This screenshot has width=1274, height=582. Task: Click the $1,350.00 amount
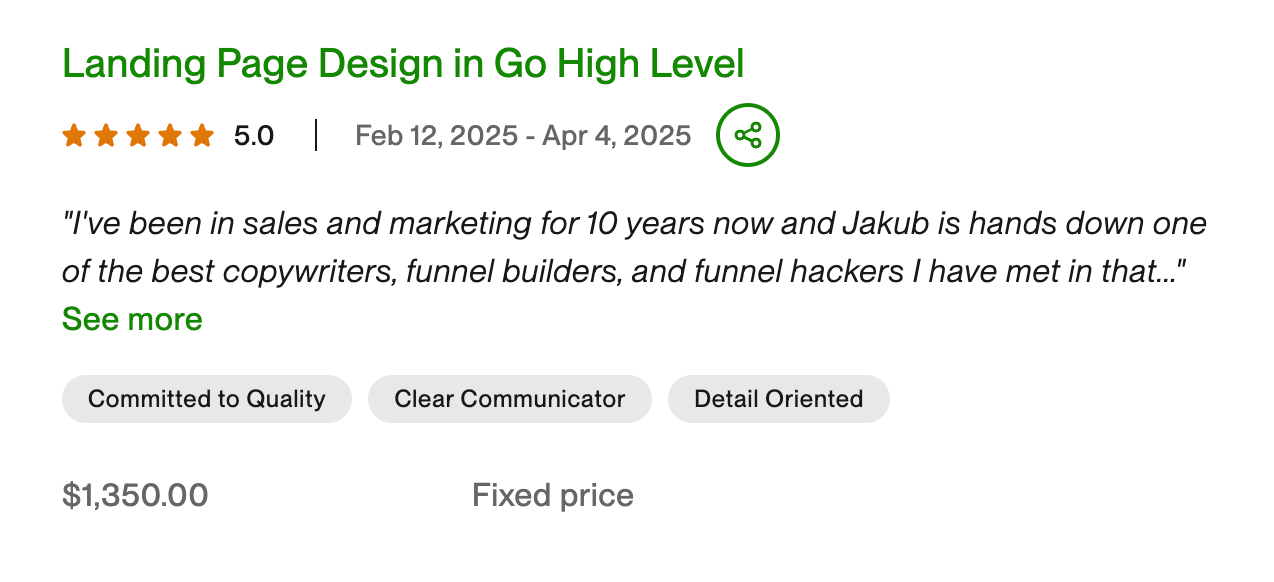point(135,495)
